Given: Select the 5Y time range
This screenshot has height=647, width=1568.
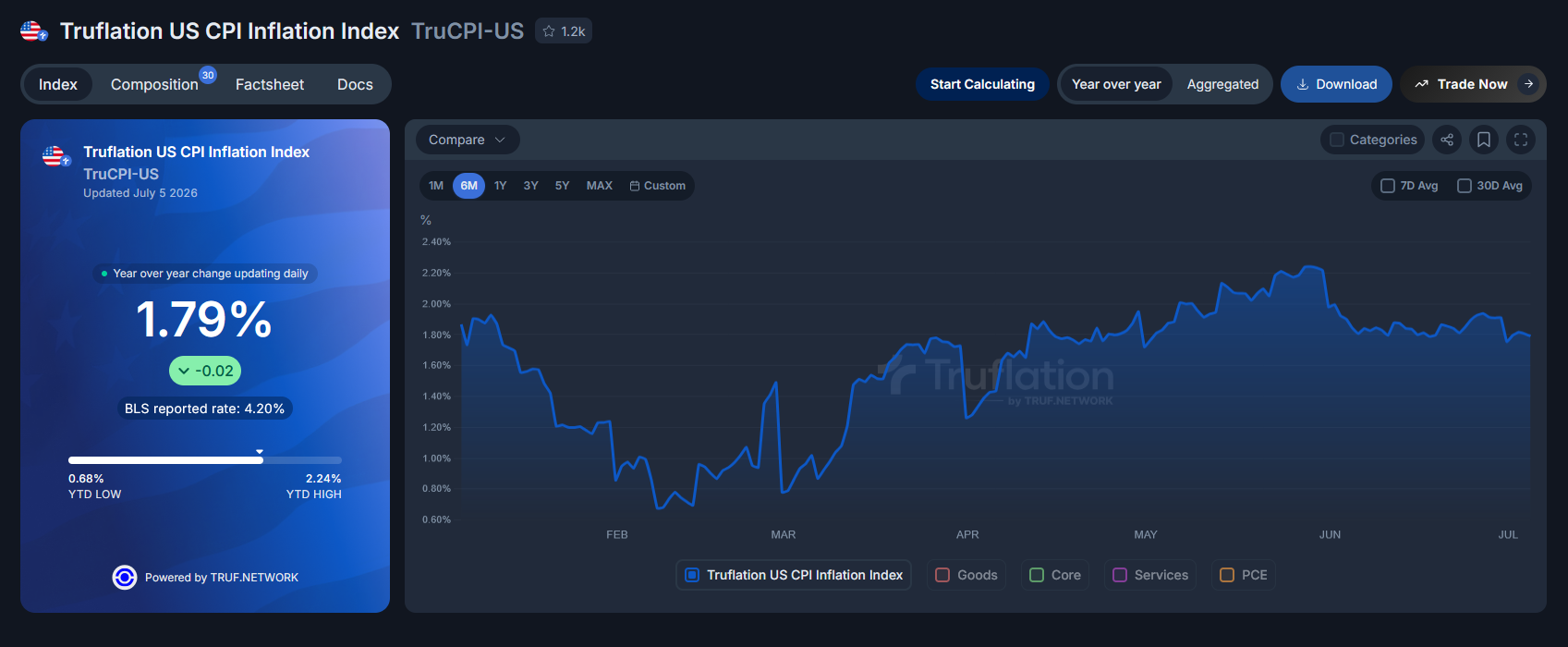Looking at the screenshot, I should 562,186.
